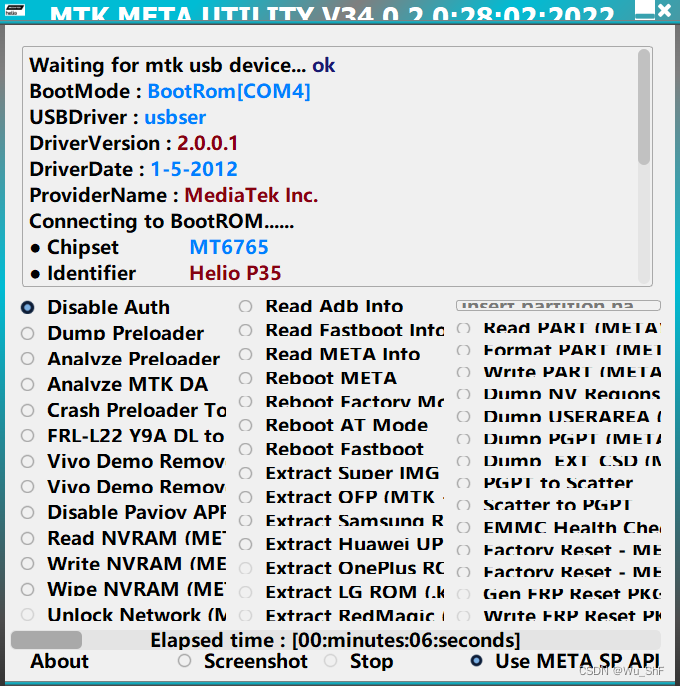The image size is (680, 686).
Task: Choose the Analyze MTK DA option
Action: (x=115, y=385)
